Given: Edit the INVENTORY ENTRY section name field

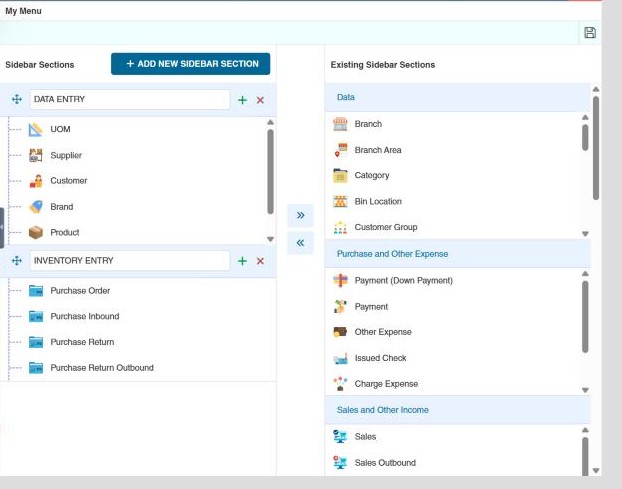Looking at the screenshot, I should [x=130, y=261].
